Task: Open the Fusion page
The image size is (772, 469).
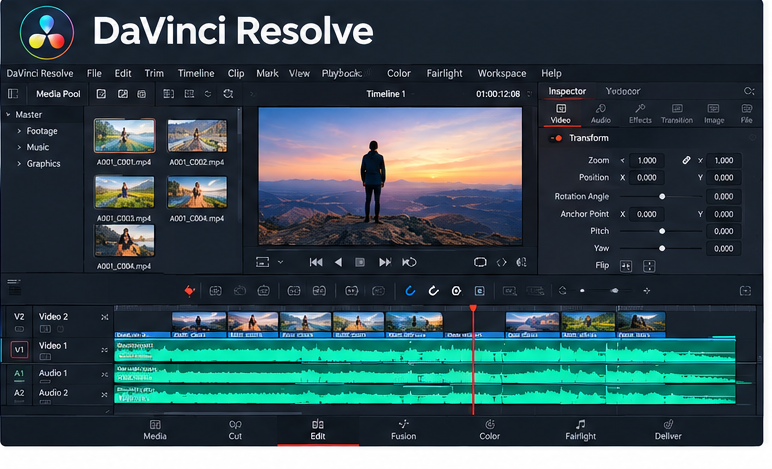Action: point(403,430)
